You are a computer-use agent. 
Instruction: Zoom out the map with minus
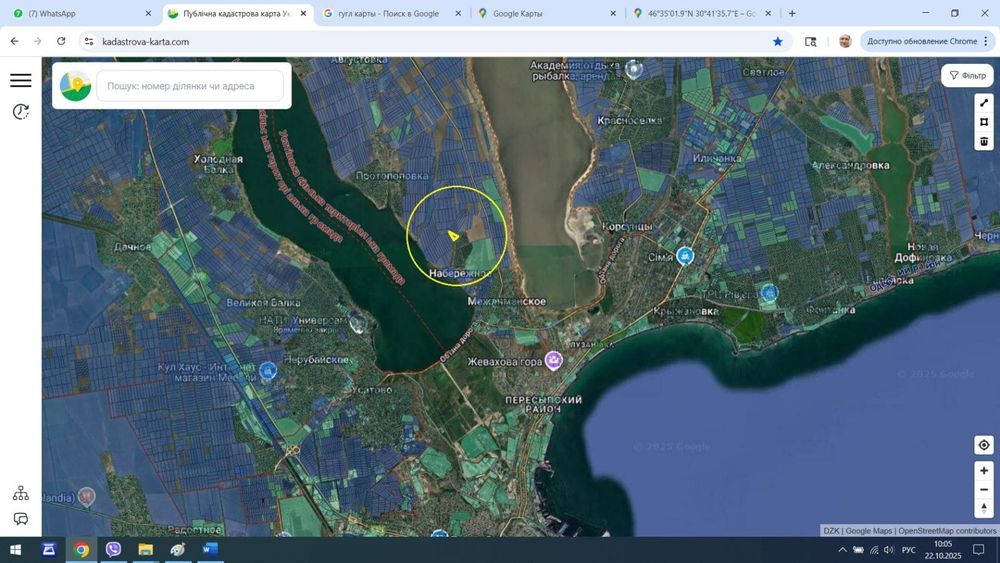coord(983,490)
